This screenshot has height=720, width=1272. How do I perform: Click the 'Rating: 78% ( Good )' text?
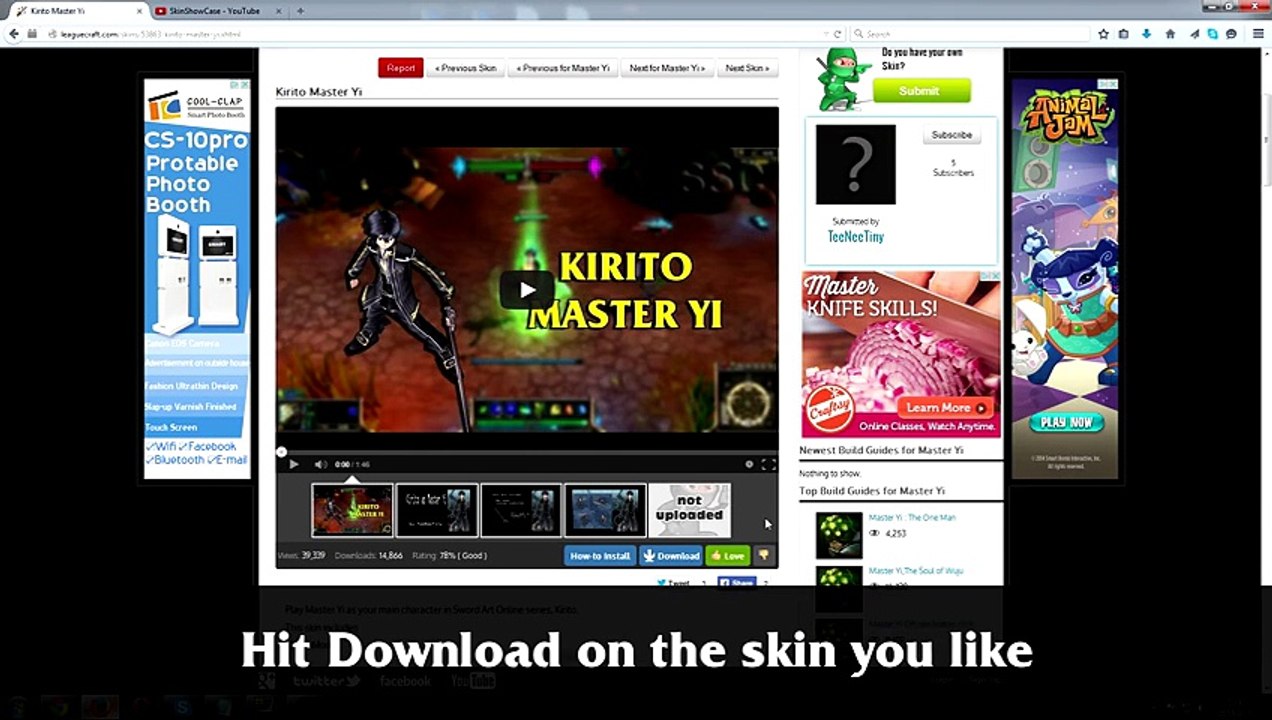448,555
